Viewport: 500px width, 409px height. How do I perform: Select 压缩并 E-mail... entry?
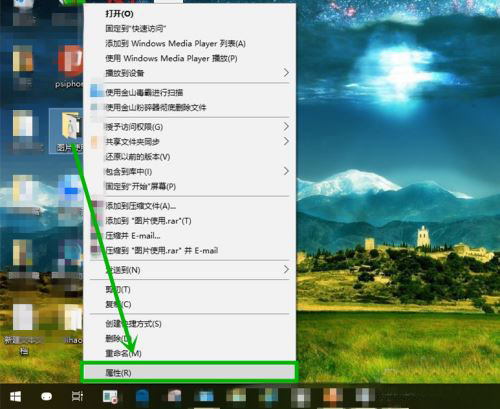pyautogui.click(x=133, y=236)
